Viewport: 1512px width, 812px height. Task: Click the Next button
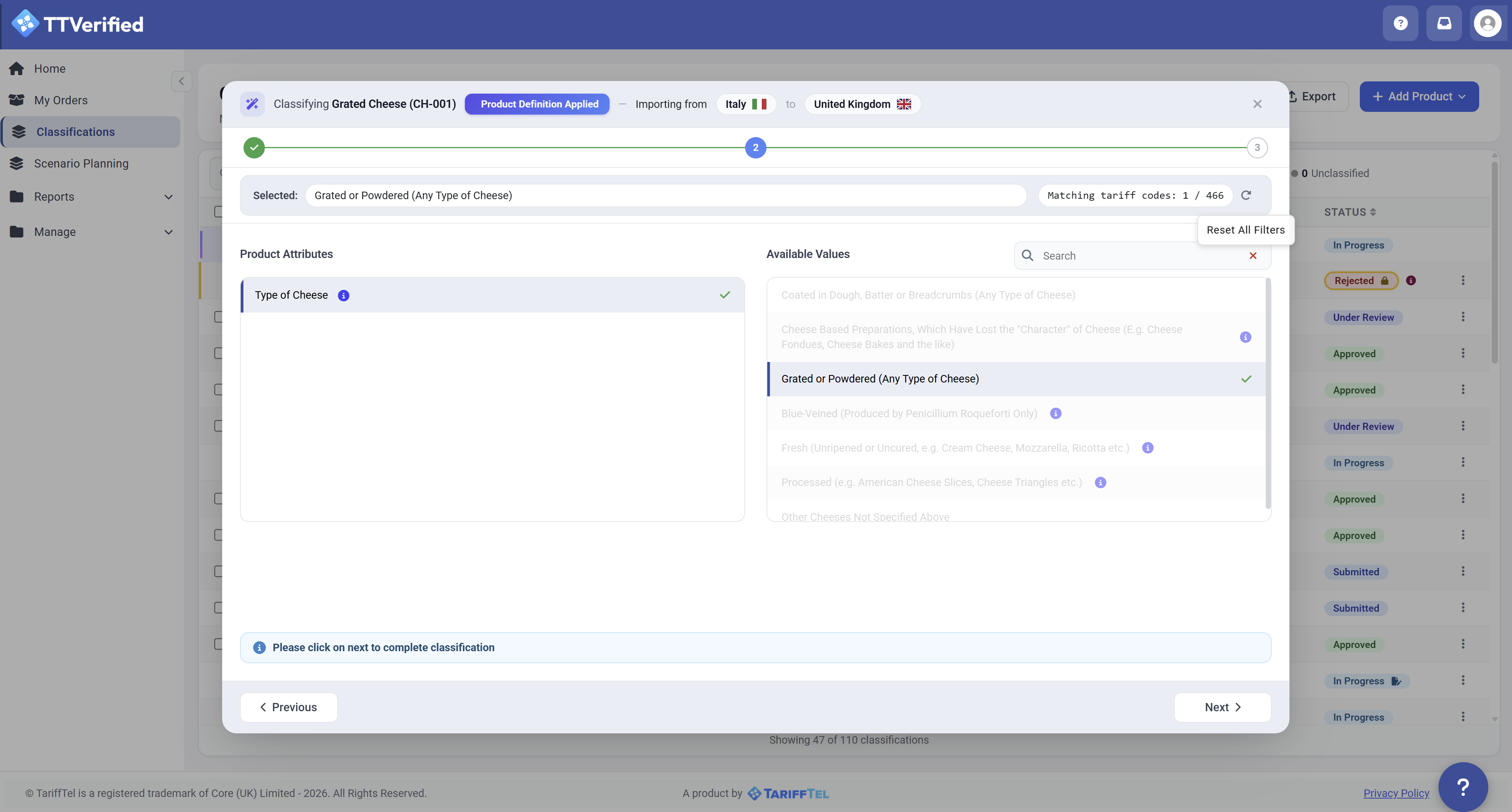pyautogui.click(x=1222, y=707)
